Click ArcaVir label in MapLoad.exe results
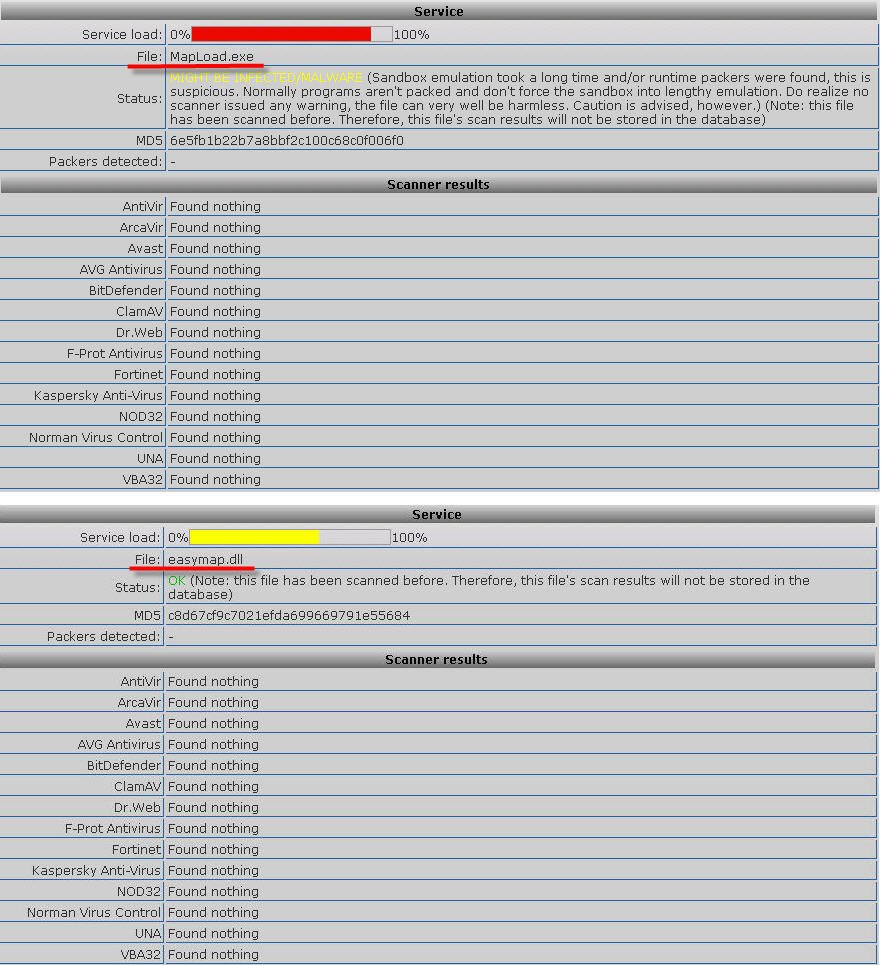881x966 pixels. 141,227
